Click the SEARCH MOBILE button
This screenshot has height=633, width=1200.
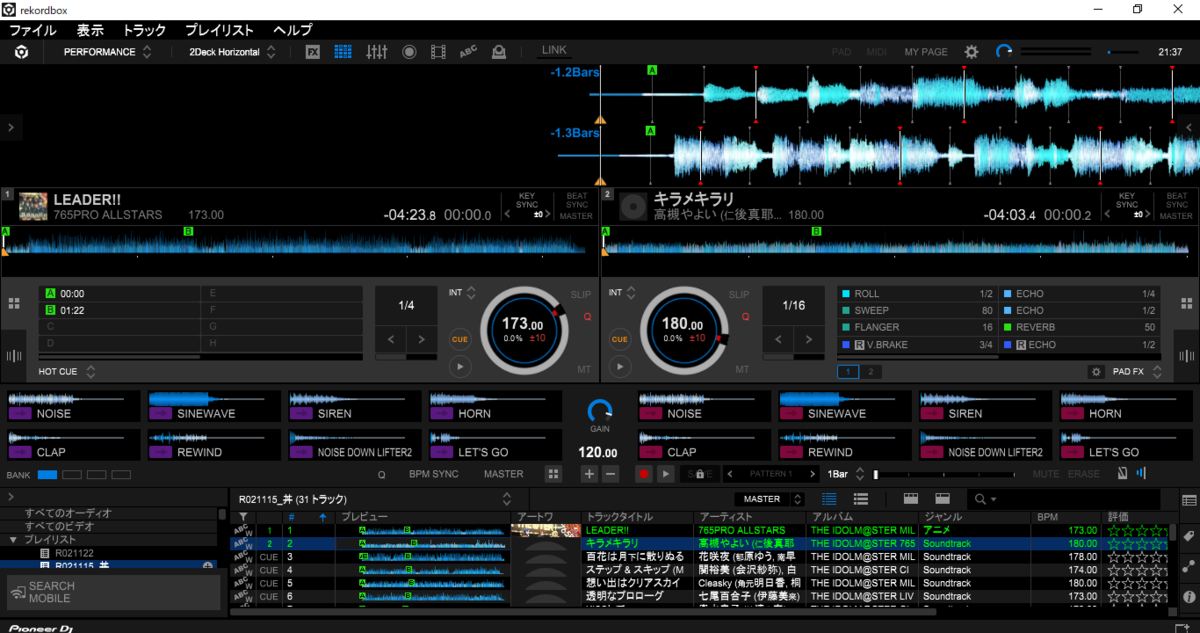coord(113,592)
